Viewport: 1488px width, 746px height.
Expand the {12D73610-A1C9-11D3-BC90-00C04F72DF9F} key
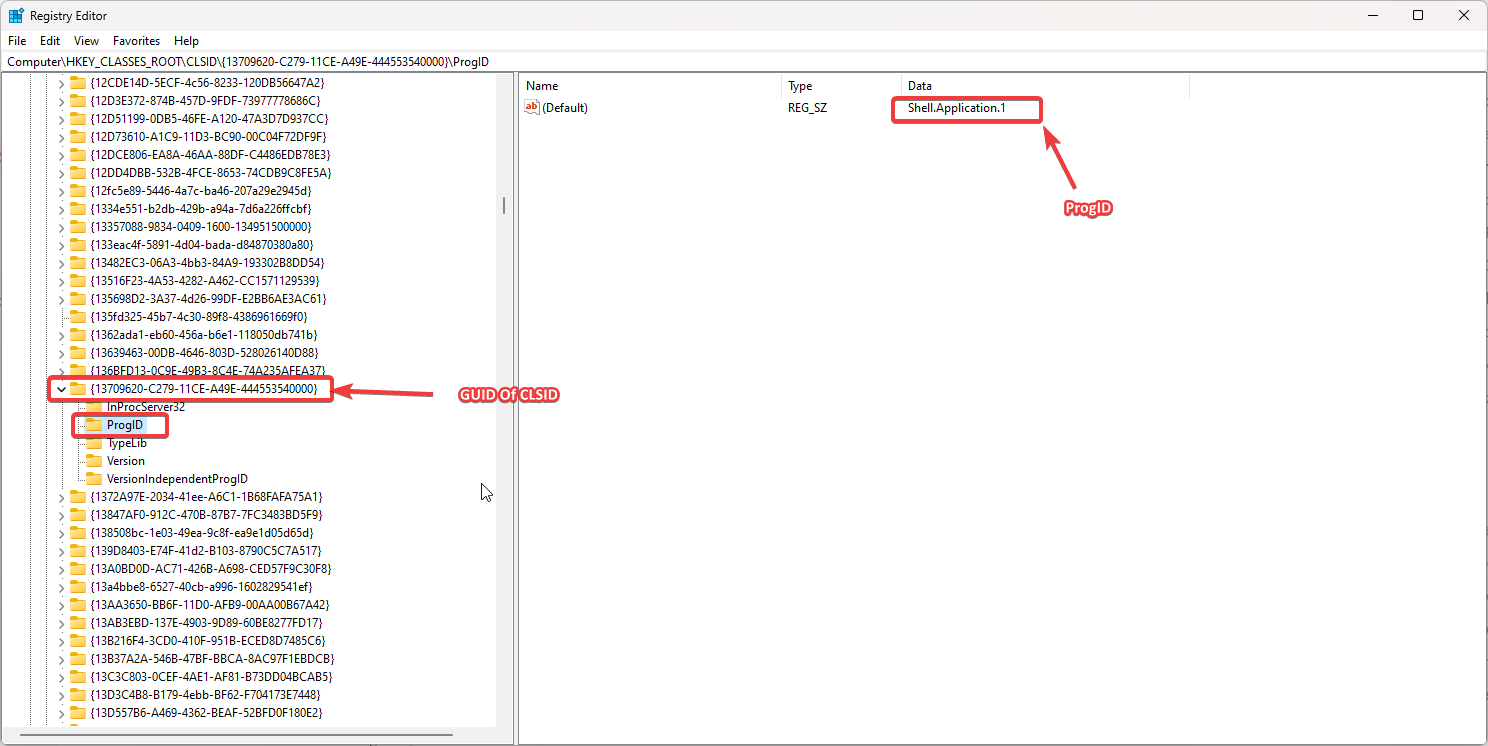[61, 137]
